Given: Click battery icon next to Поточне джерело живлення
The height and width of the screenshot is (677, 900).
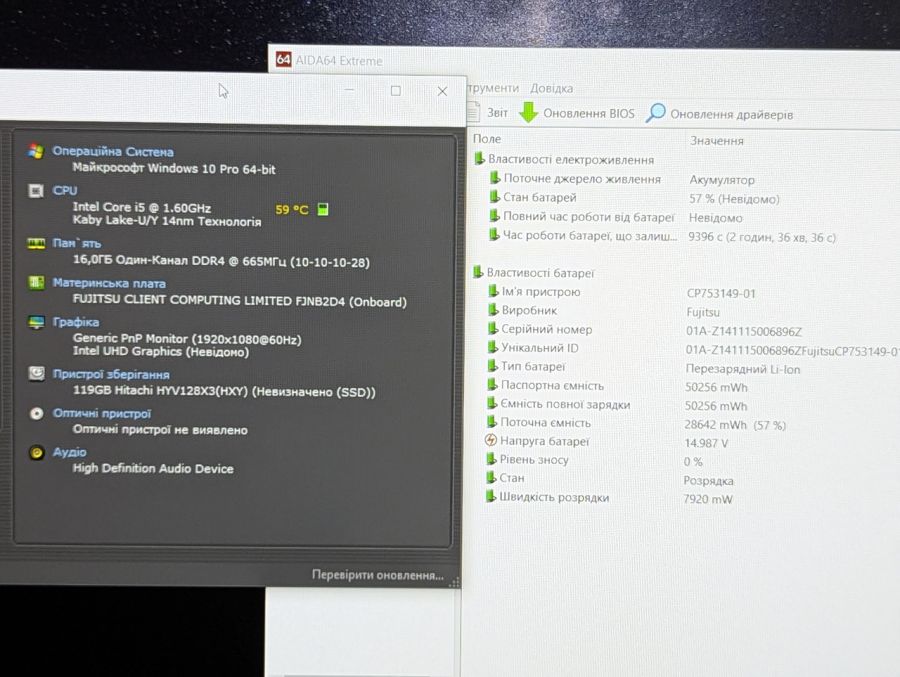Looking at the screenshot, I should coord(495,178).
